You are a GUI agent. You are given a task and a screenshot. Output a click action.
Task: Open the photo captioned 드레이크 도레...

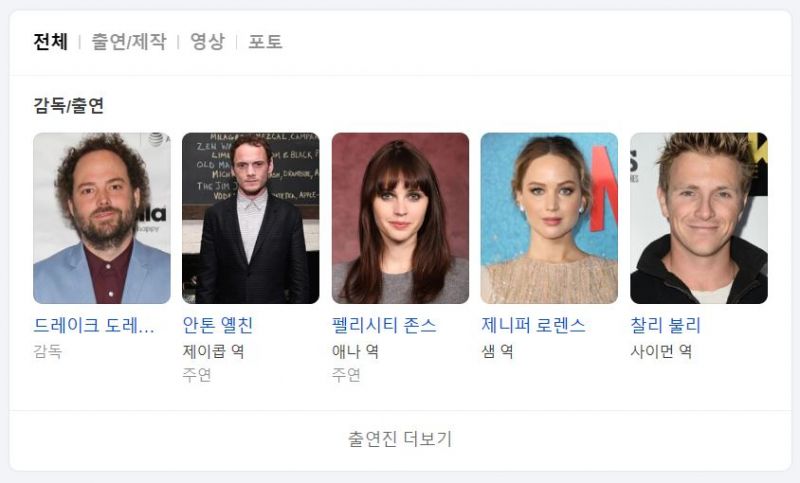click(102, 218)
